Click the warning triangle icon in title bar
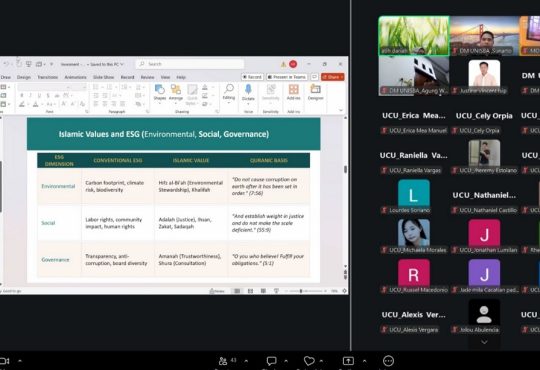 [x=283, y=64]
